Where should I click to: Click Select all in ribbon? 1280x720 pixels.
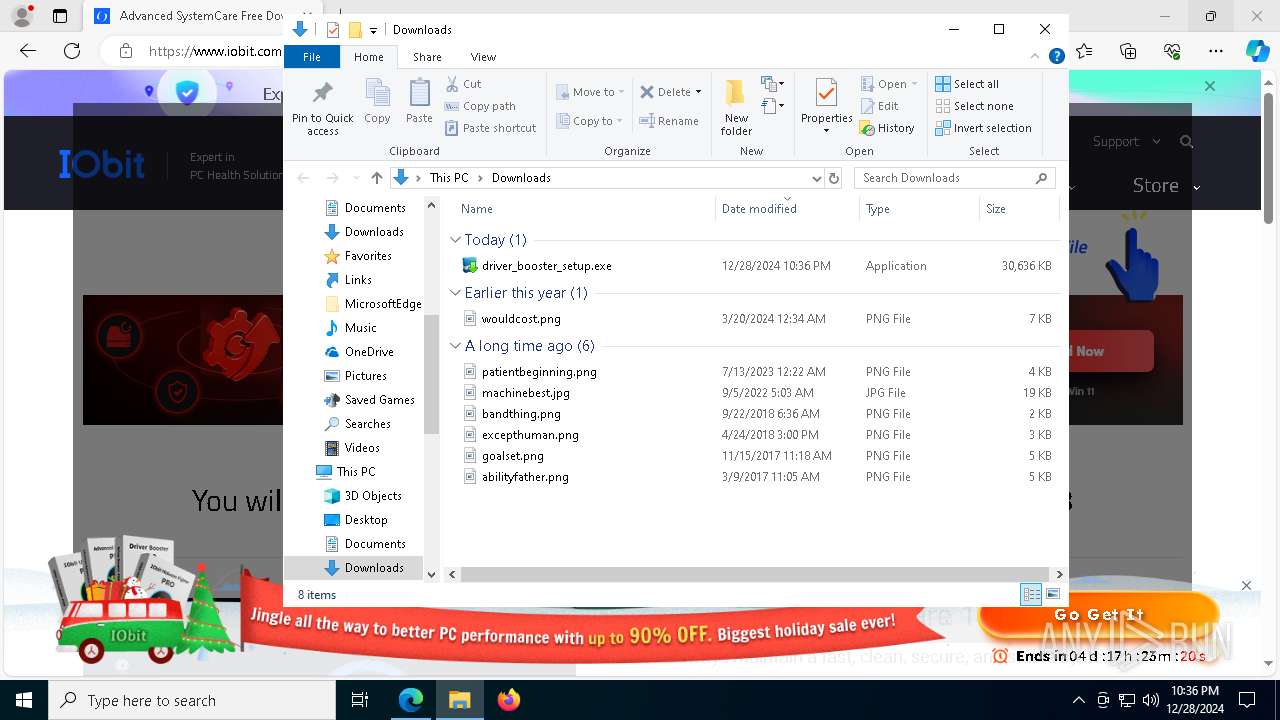tap(967, 84)
